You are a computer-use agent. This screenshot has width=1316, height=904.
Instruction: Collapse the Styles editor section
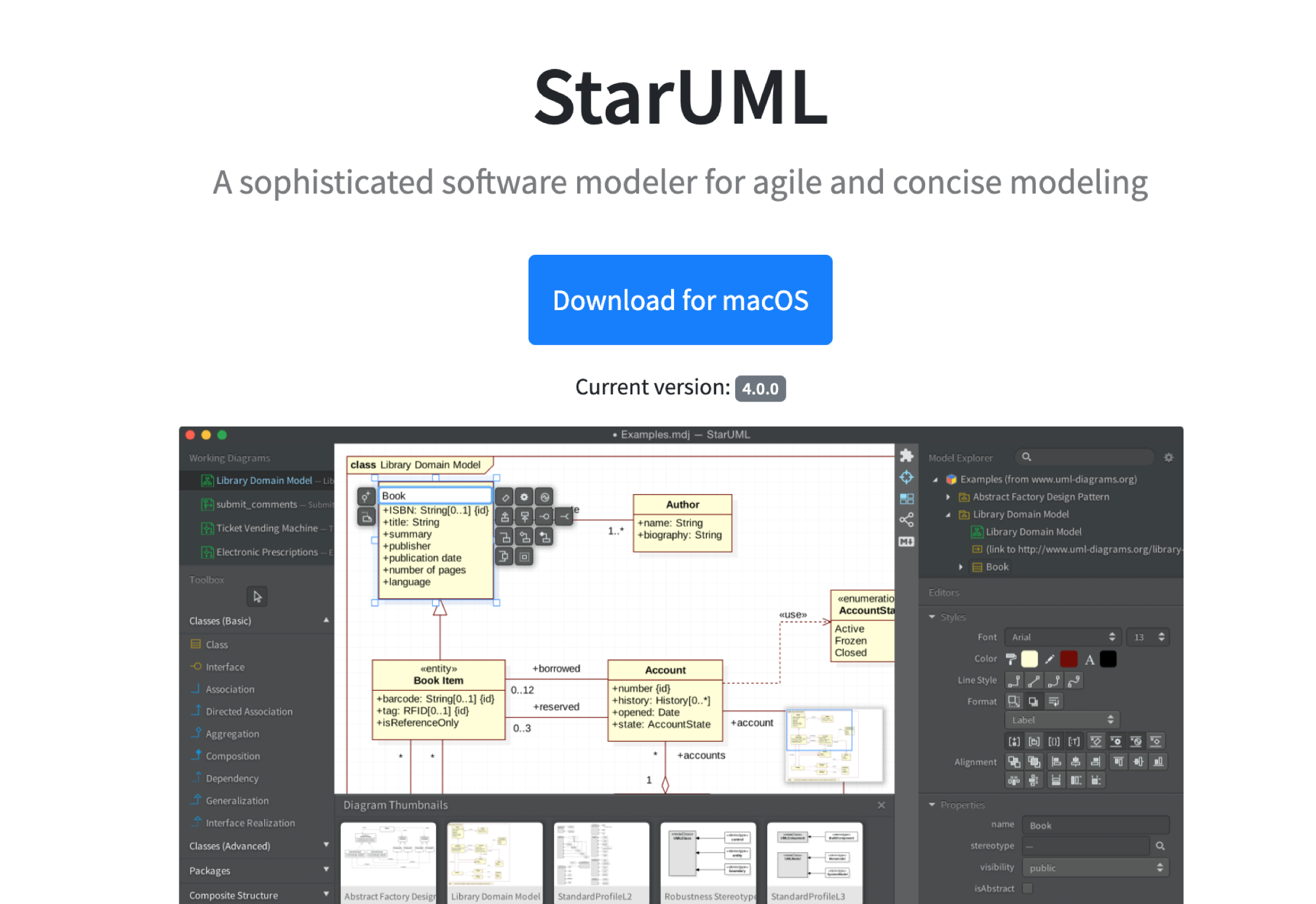[932, 617]
